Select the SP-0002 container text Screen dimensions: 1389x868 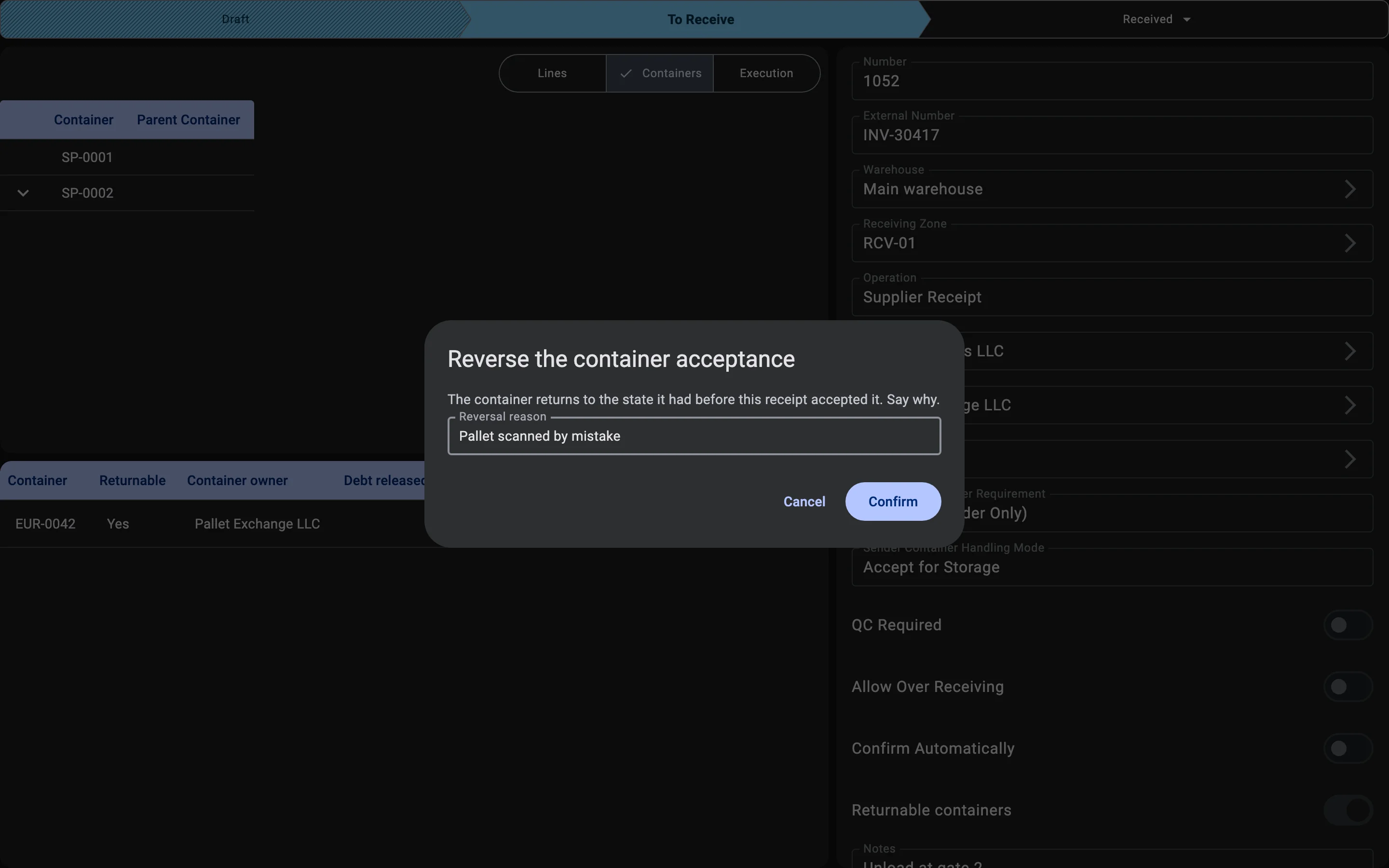(87, 193)
